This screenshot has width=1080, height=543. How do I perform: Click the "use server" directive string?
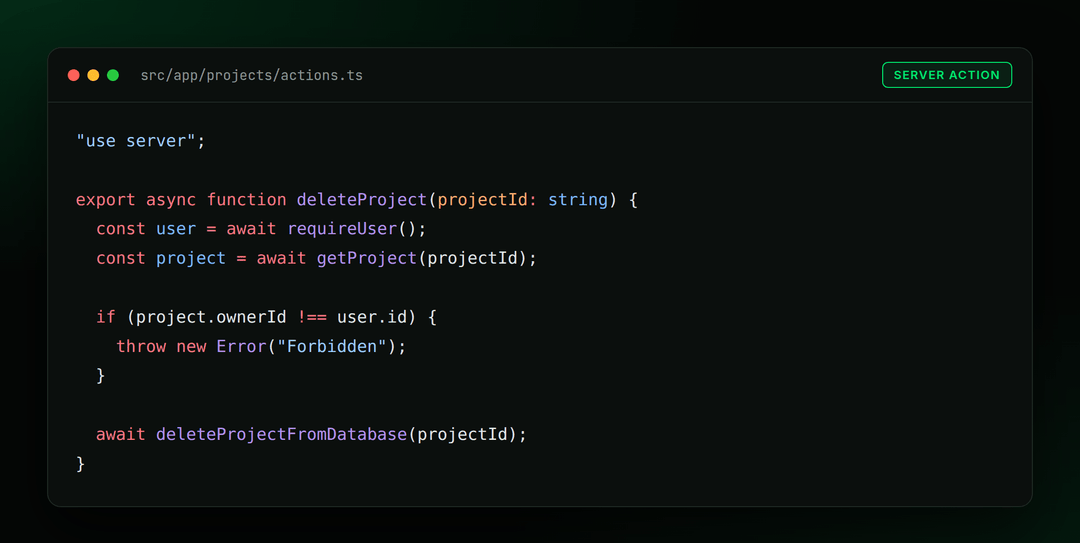[136, 141]
